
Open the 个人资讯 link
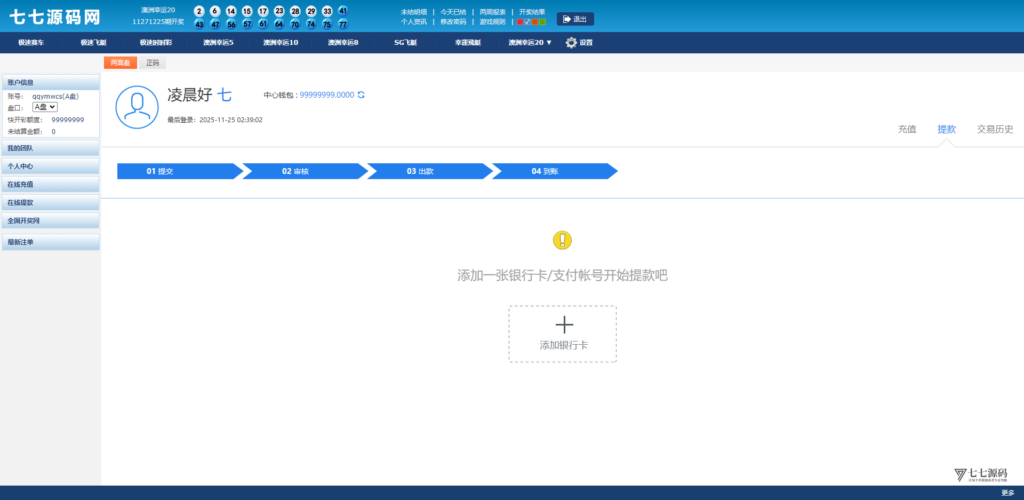[414, 22]
